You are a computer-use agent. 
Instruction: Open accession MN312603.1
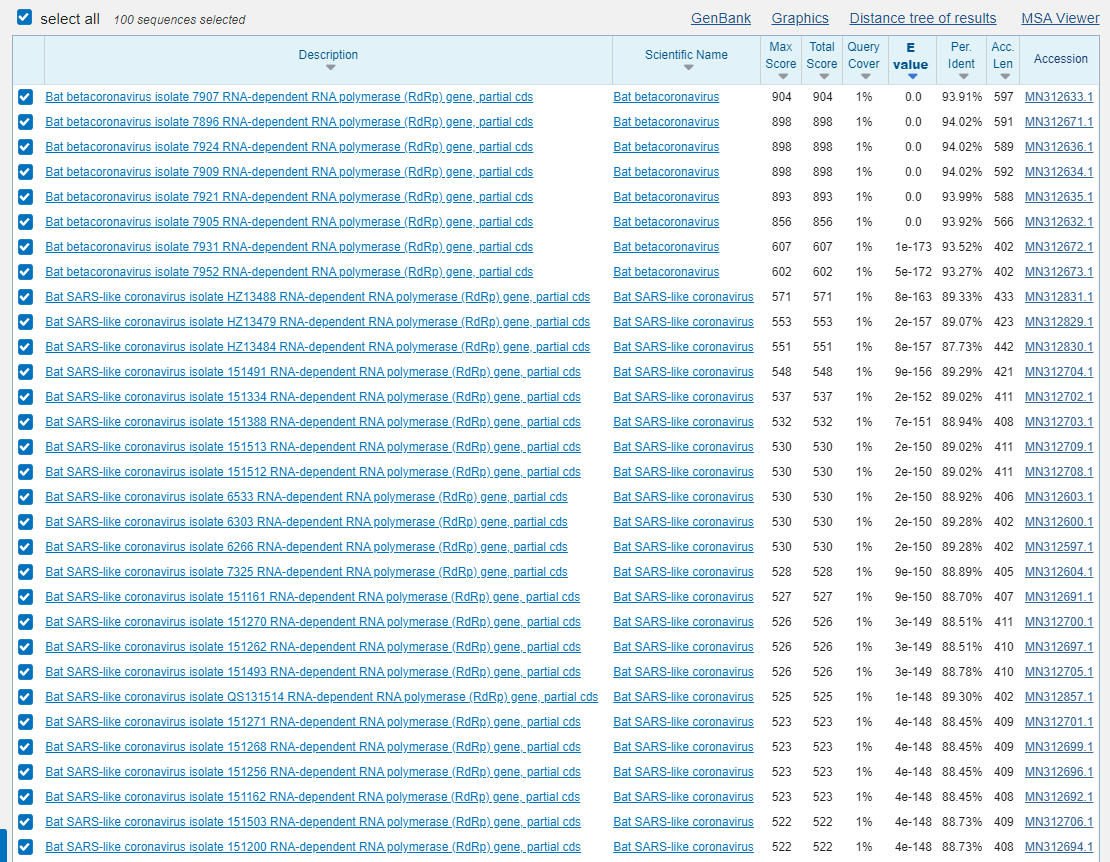[1058, 497]
